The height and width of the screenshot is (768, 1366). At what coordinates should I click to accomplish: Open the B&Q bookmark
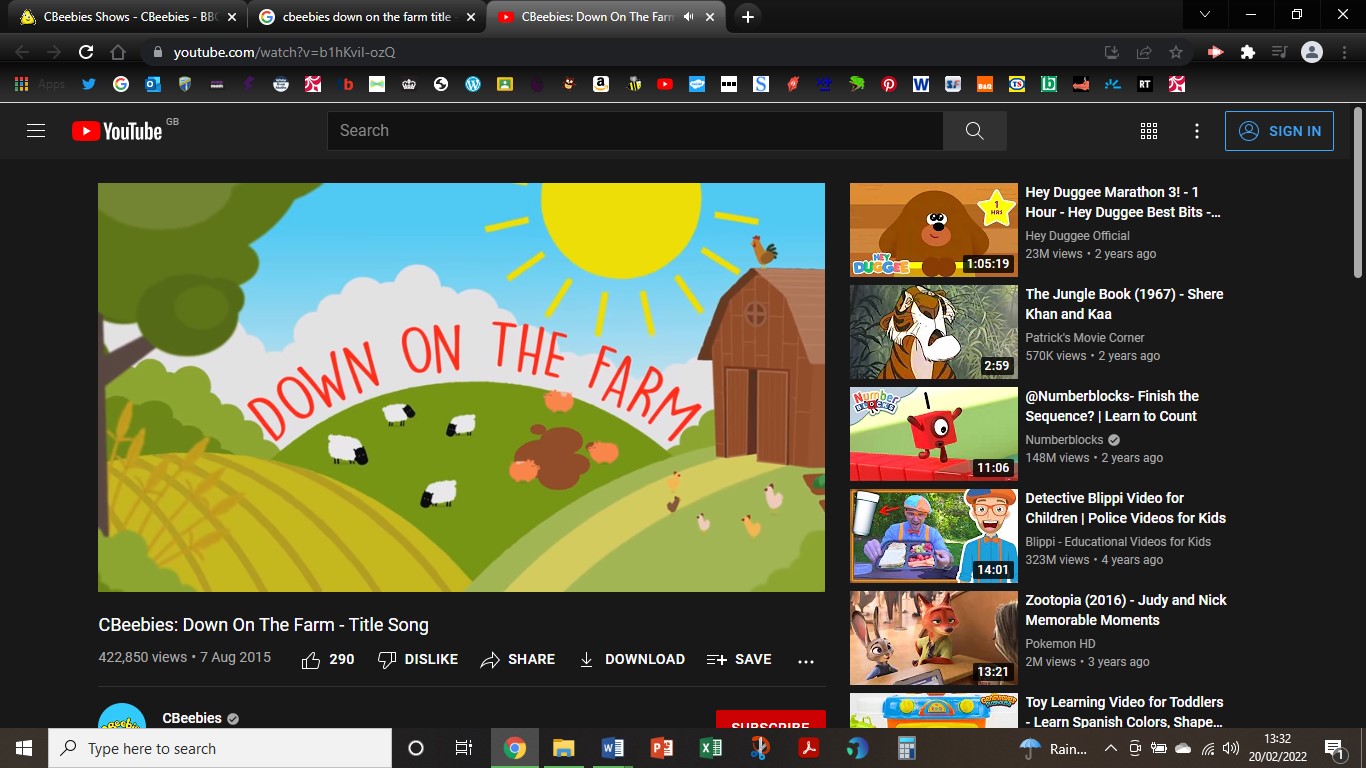point(985,84)
